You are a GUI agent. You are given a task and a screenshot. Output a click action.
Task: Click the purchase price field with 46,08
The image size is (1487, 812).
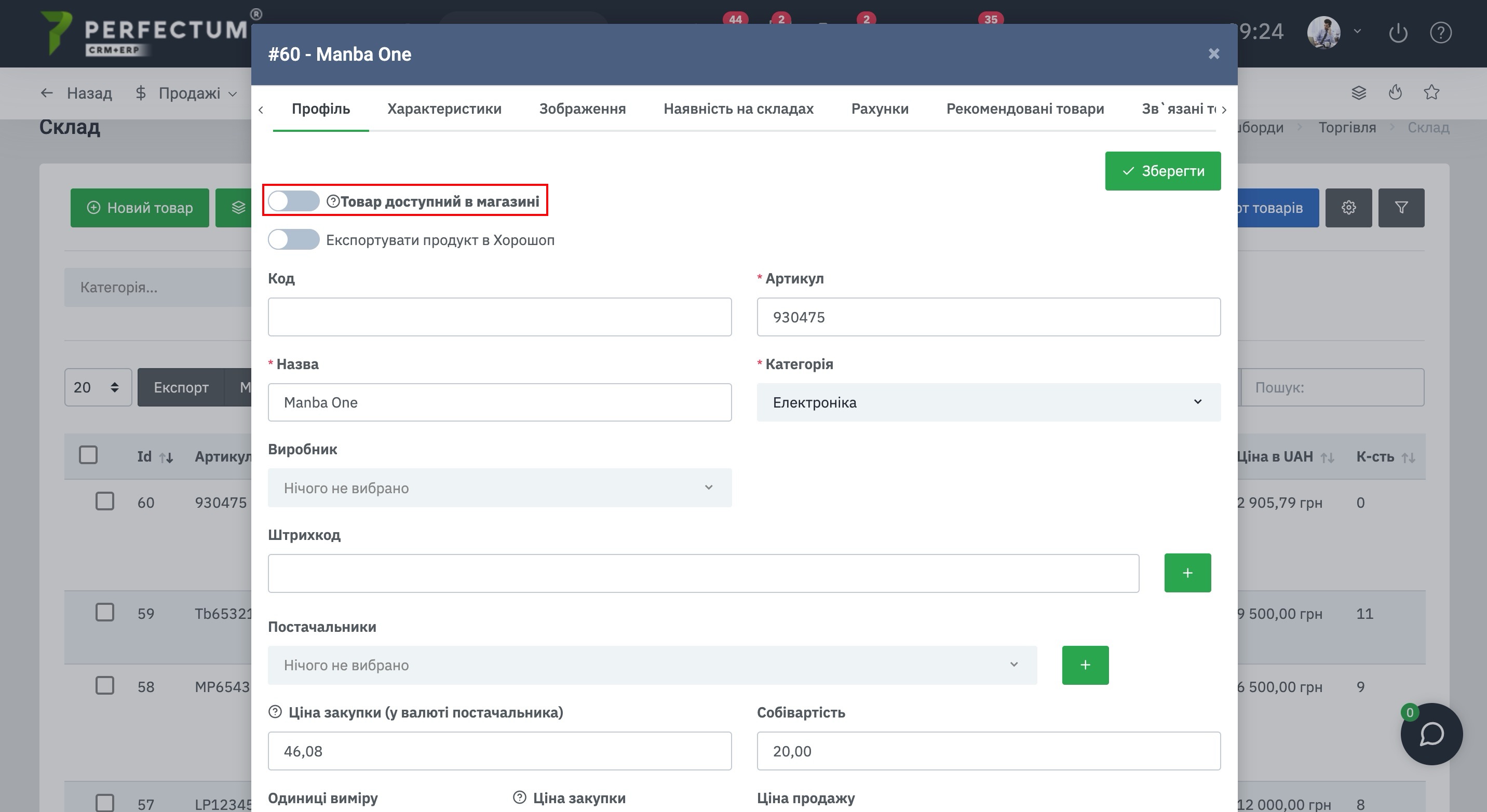click(x=499, y=751)
